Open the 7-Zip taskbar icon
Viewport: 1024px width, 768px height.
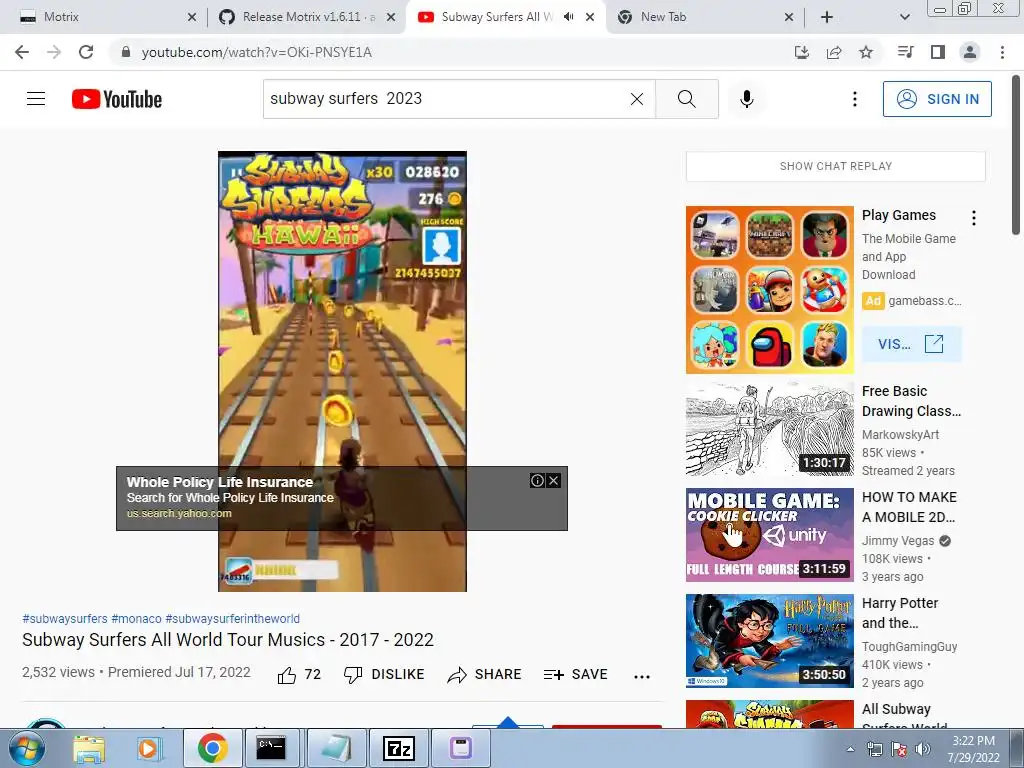pos(398,748)
